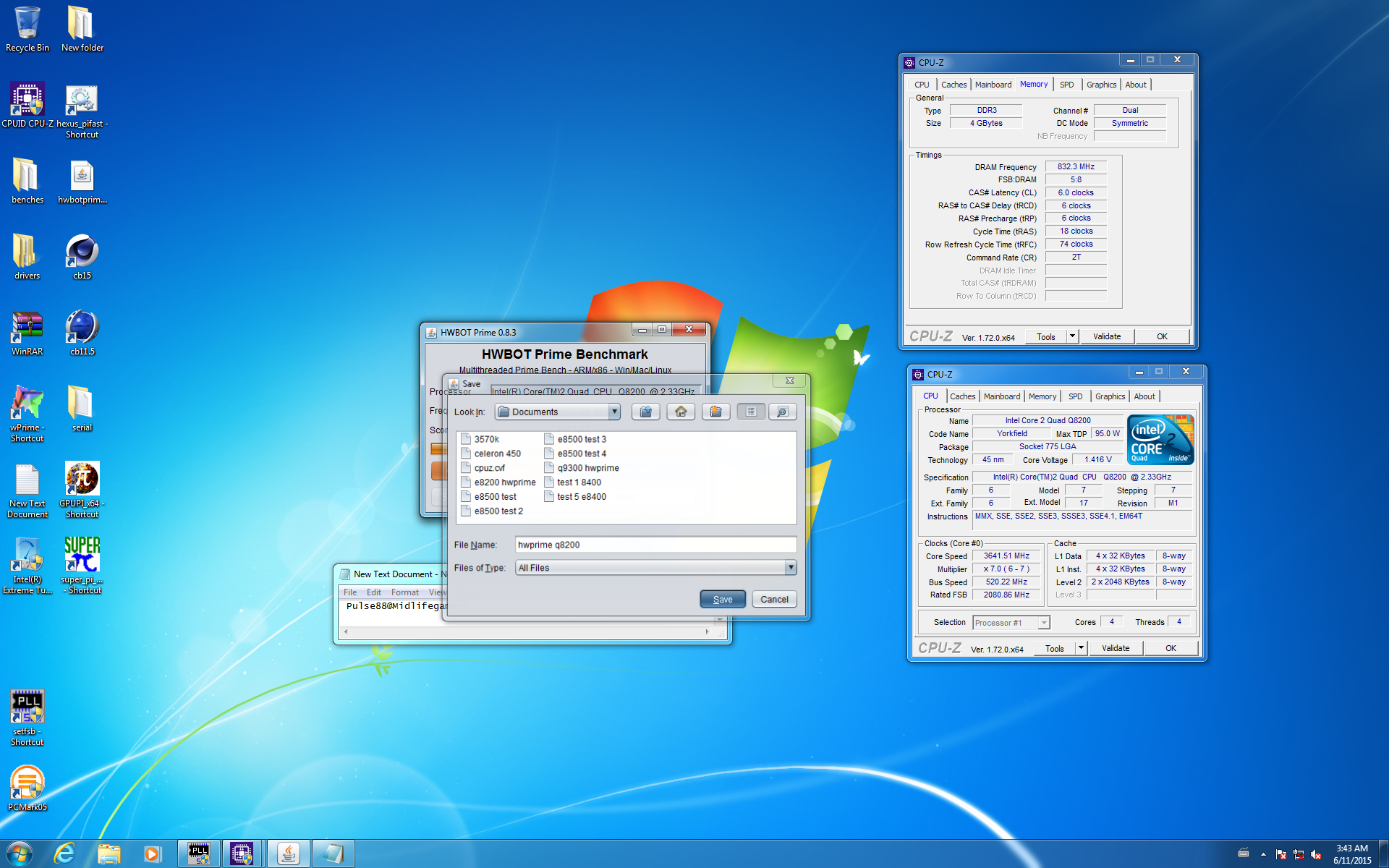Expand the Tools arrow in lower CPU-Z window
1389x868 pixels.
[x=1081, y=648]
